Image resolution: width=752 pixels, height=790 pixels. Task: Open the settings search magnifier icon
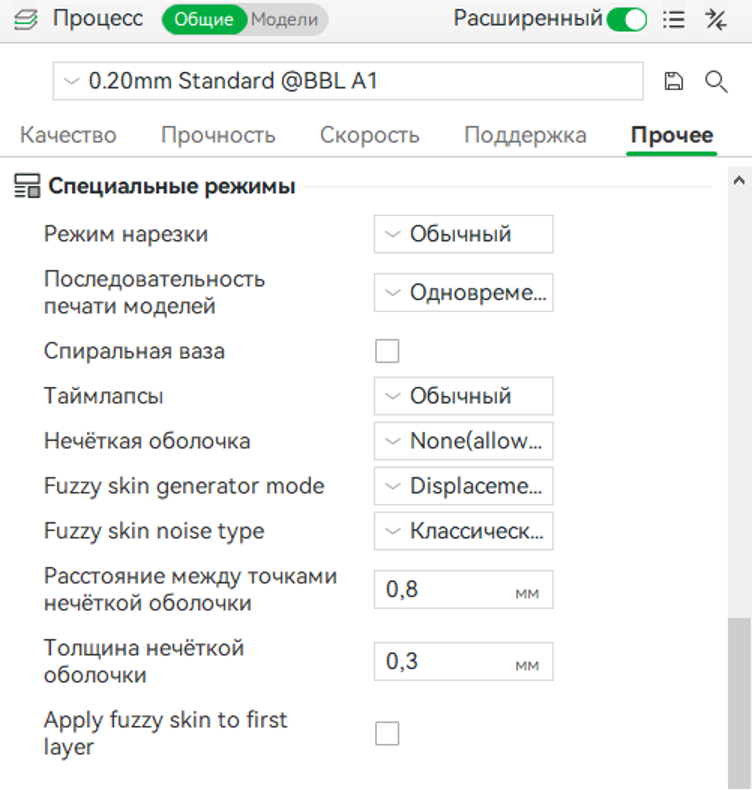pyautogui.click(x=716, y=82)
